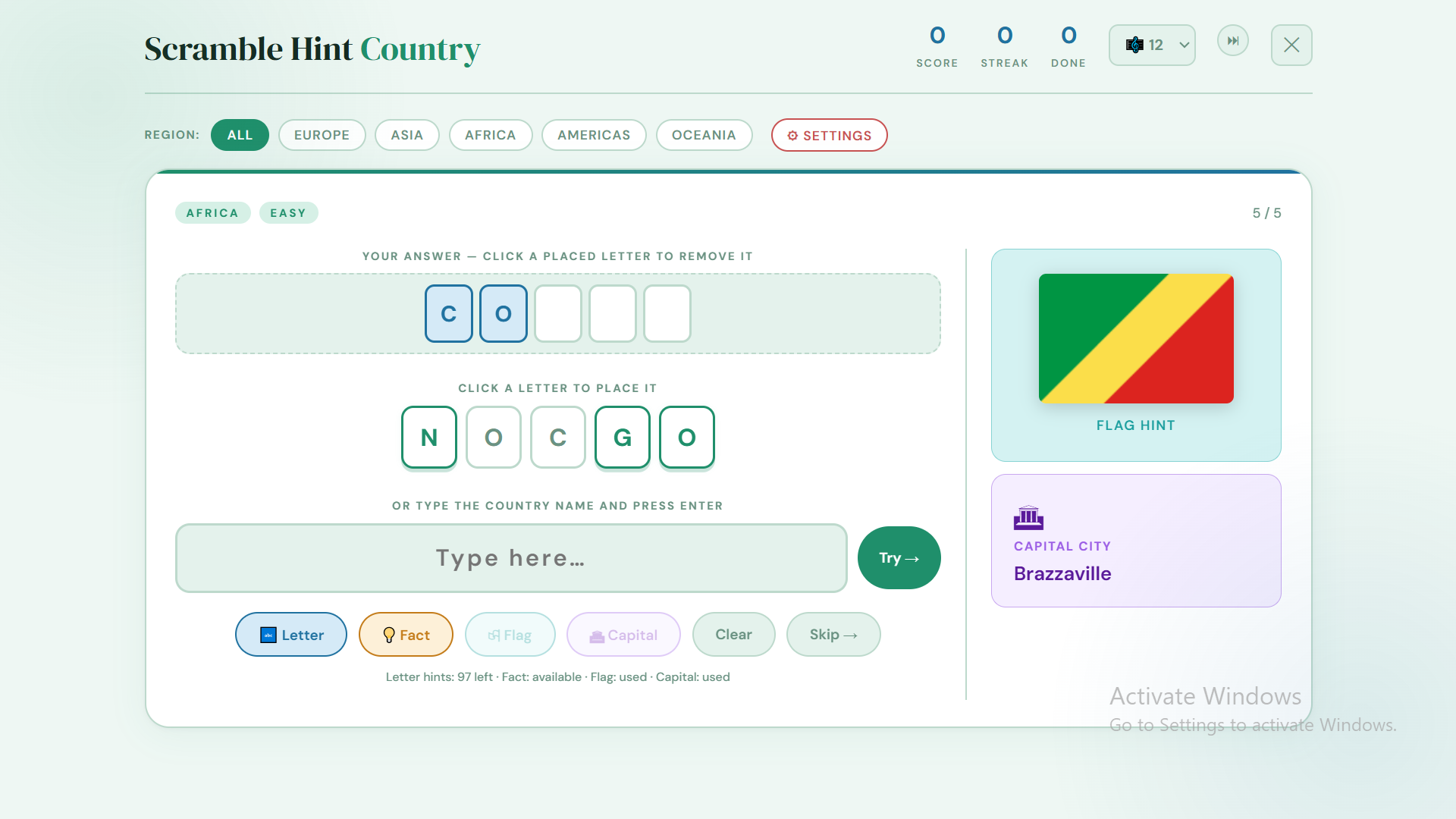Select the EUROPE region filter
The width and height of the screenshot is (1456, 819).
(x=322, y=135)
